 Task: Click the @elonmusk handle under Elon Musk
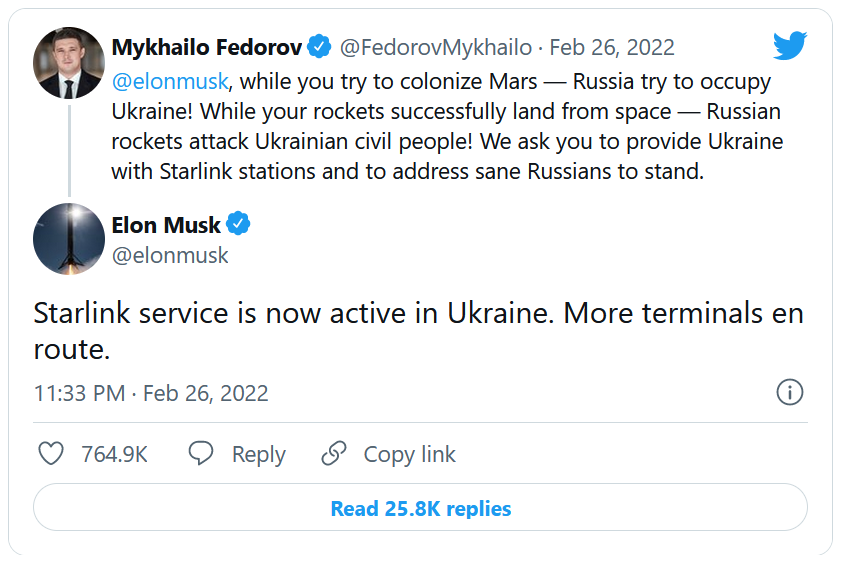tap(170, 255)
